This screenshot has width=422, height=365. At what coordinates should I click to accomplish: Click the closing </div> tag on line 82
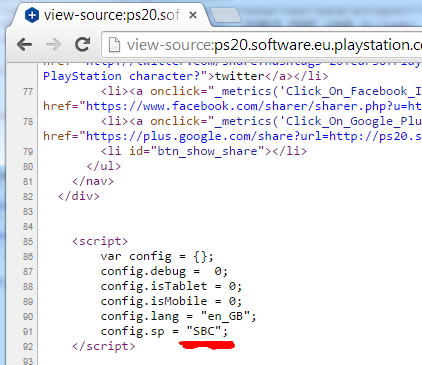point(79,196)
